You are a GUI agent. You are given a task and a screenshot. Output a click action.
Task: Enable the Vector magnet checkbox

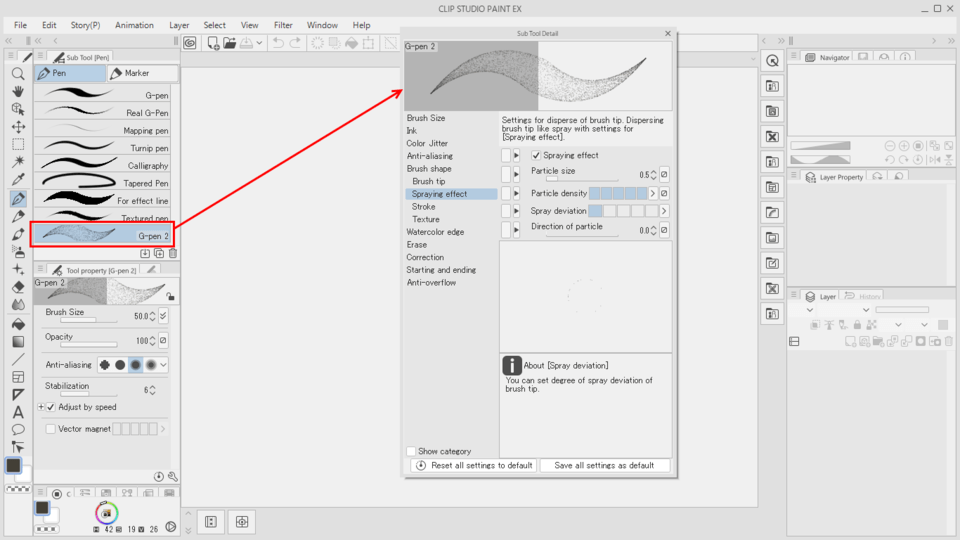coord(51,429)
